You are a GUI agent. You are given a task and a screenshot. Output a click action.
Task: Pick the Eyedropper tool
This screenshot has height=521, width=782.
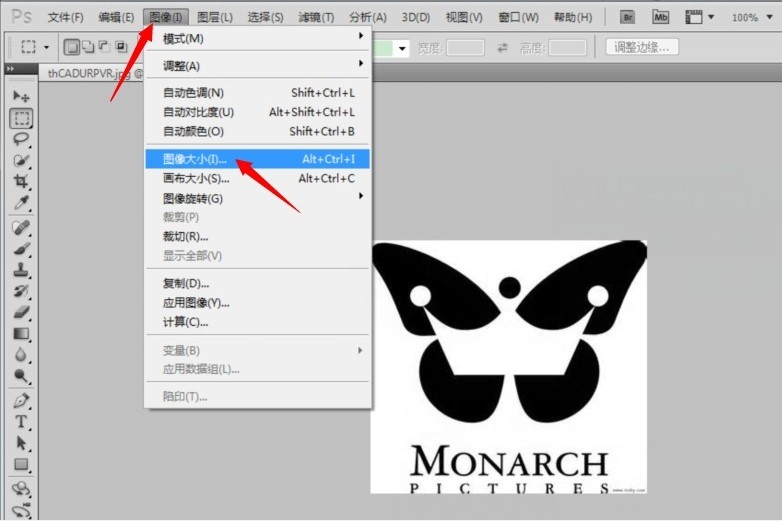pyautogui.click(x=21, y=203)
